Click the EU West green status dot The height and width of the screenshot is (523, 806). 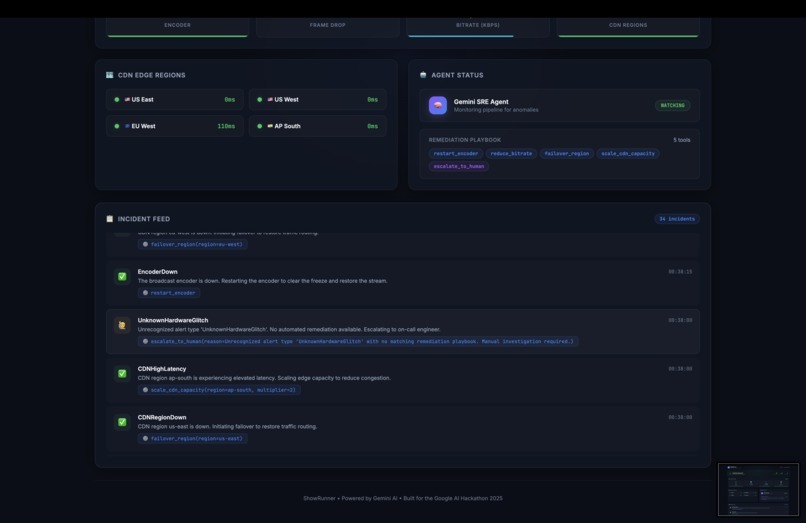[x=117, y=126]
